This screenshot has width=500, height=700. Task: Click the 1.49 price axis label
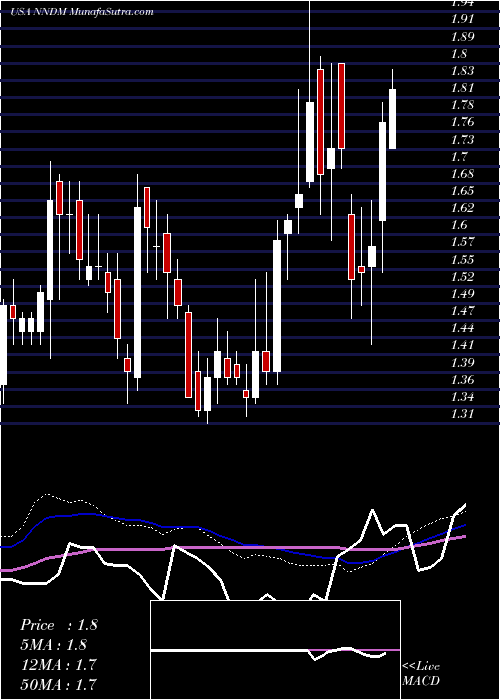coord(461,294)
